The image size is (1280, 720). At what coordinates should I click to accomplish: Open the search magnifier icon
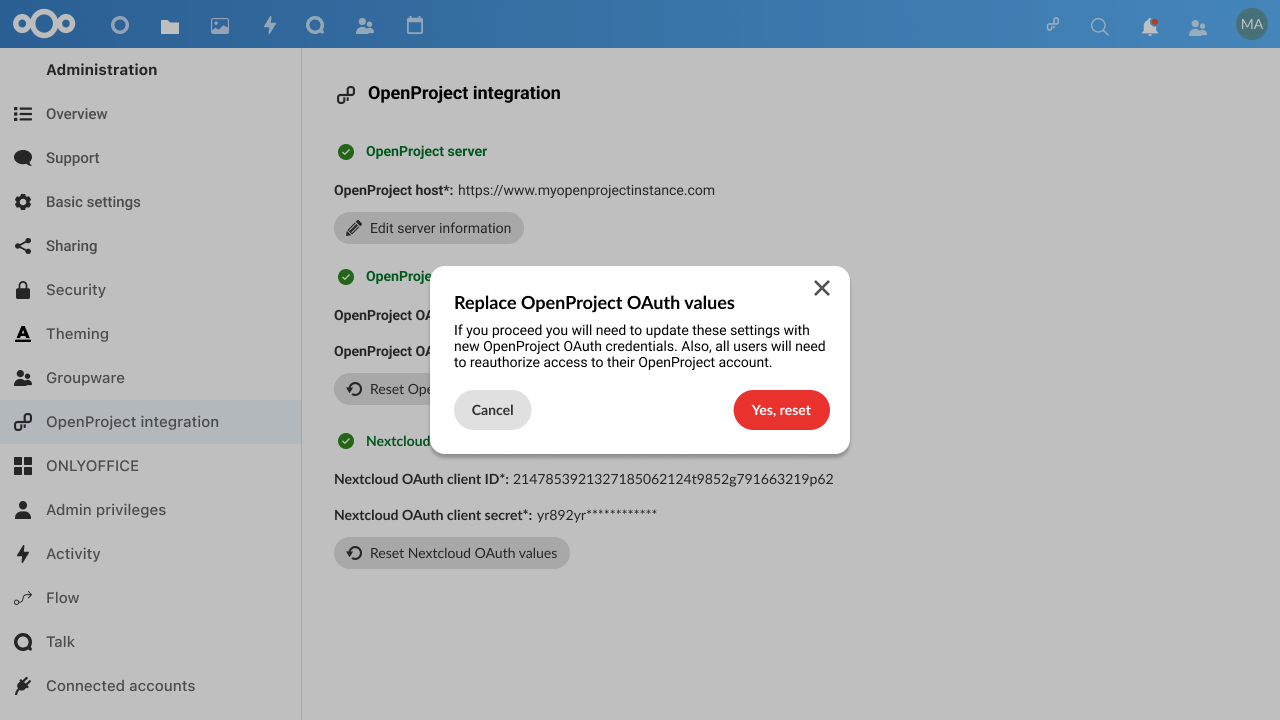(x=1100, y=27)
